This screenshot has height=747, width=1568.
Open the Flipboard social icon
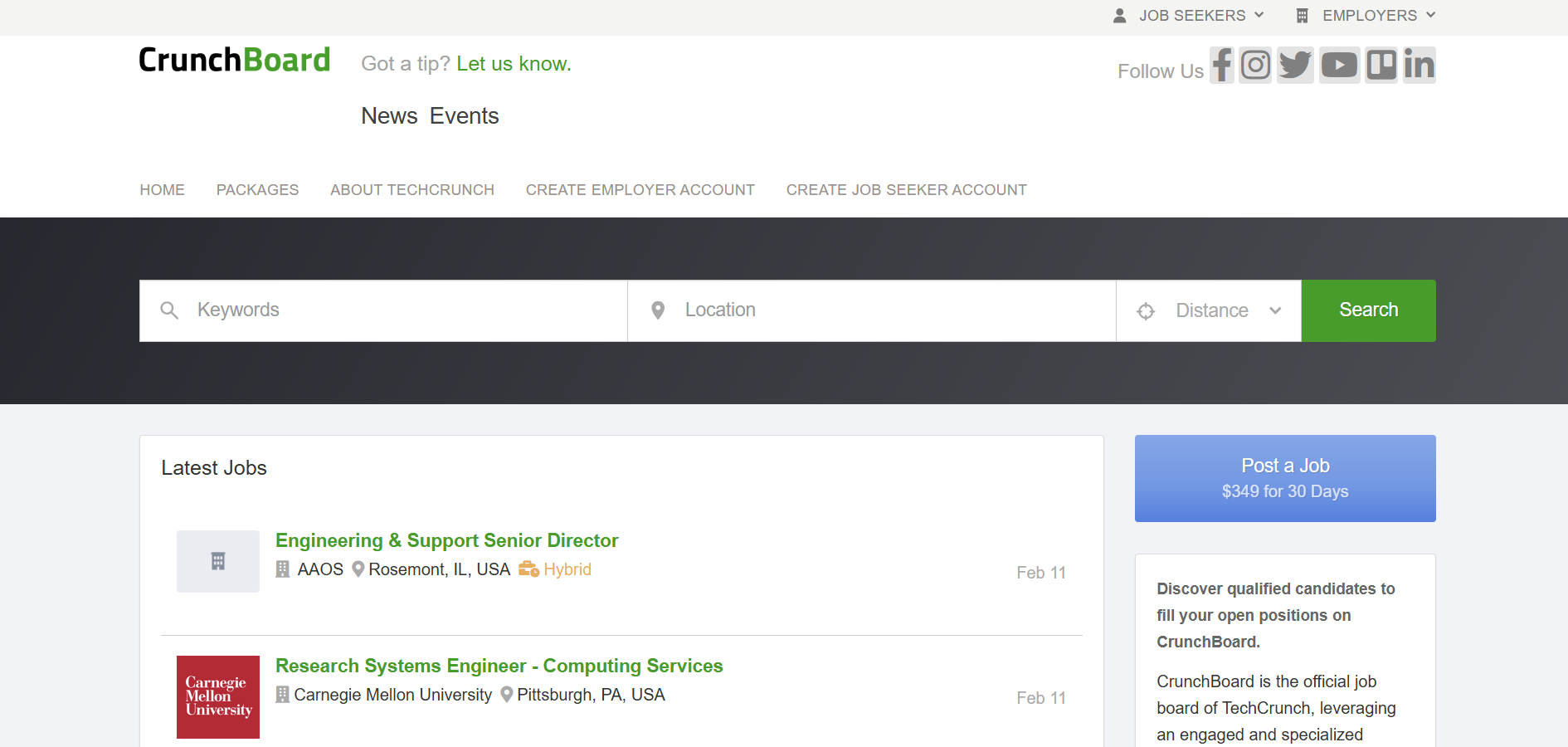pyautogui.click(x=1381, y=65)
